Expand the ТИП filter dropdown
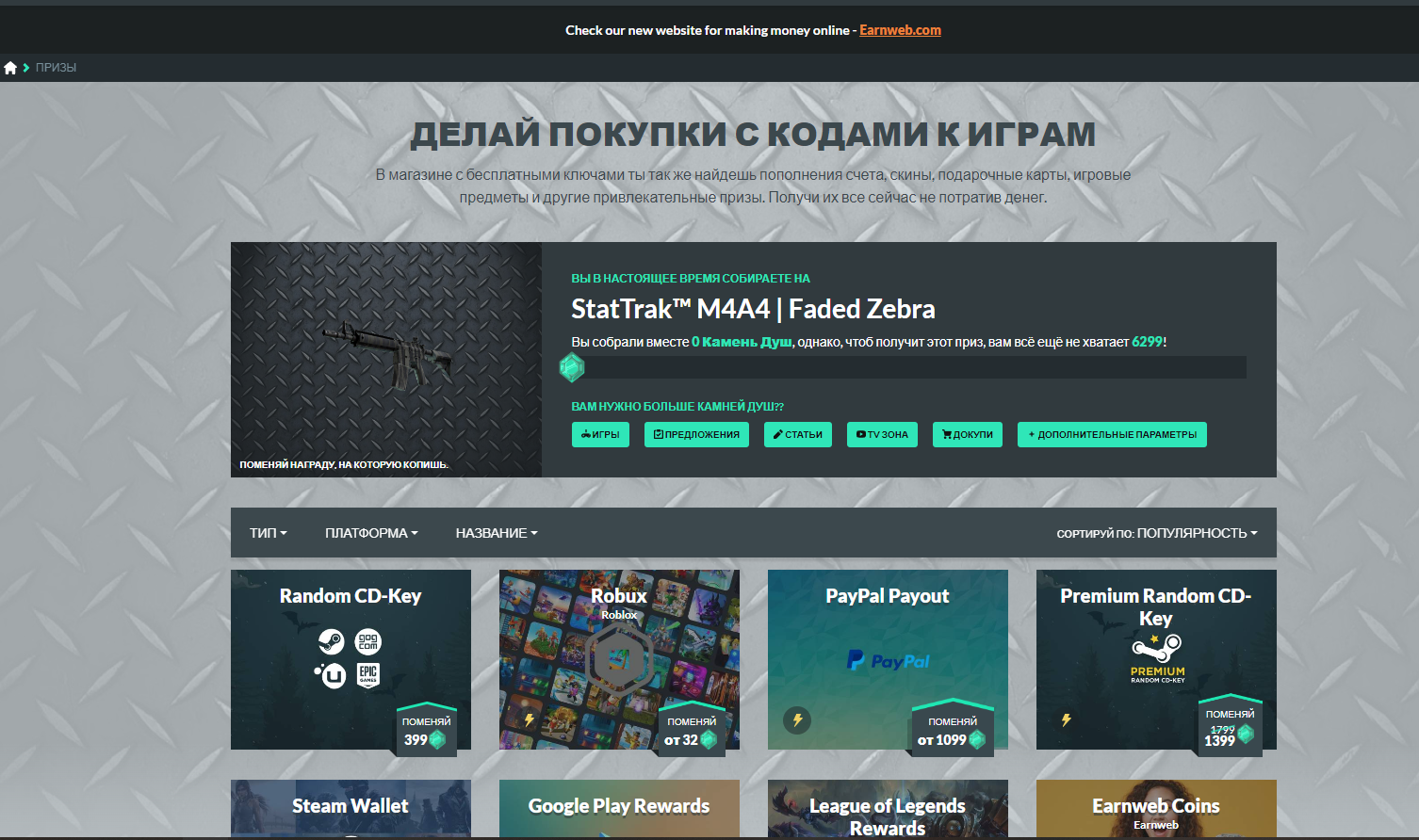 click(269, 533)
